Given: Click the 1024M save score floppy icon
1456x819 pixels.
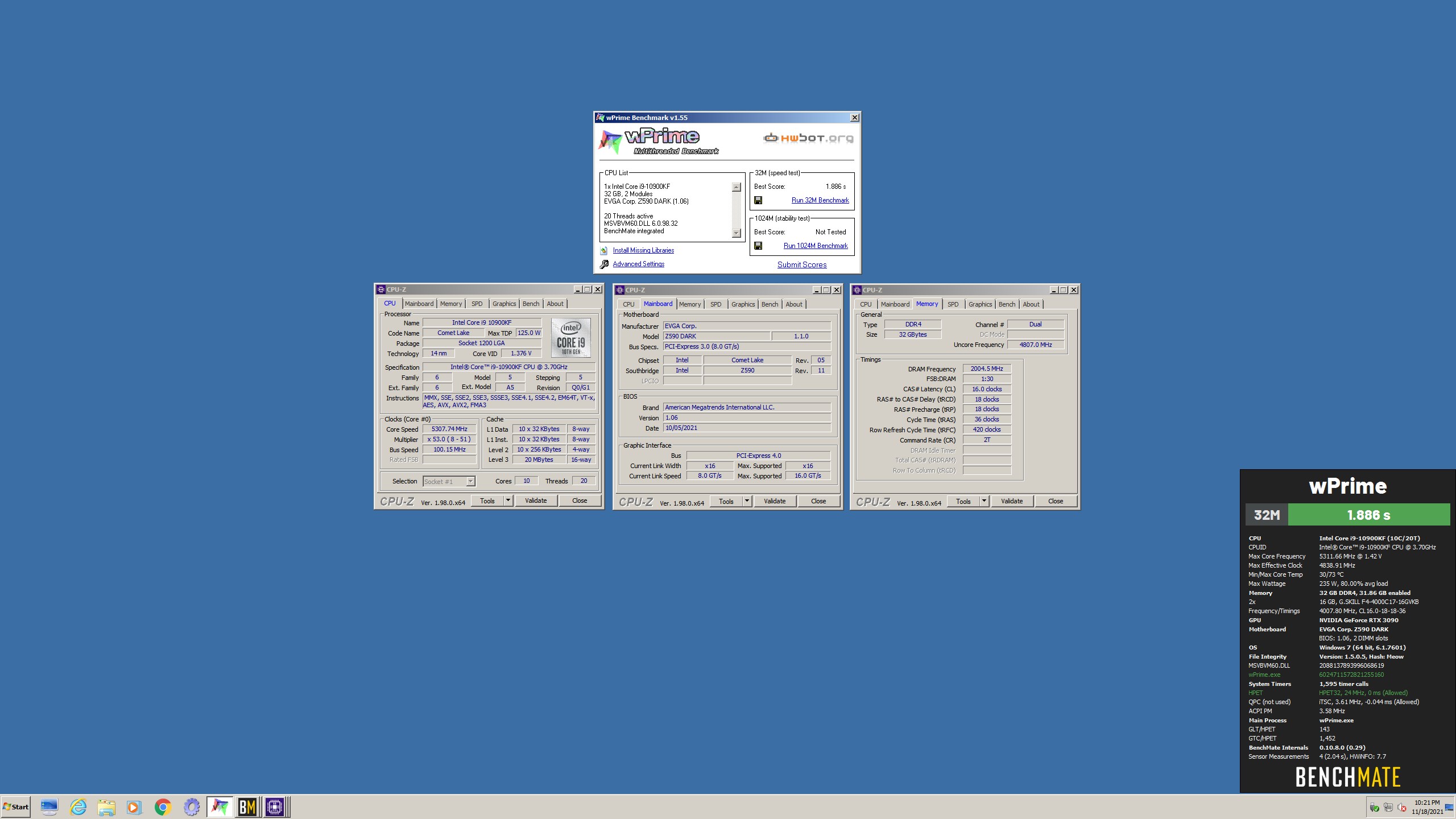Looking at the screenshot, I should [x=758, y=246].
